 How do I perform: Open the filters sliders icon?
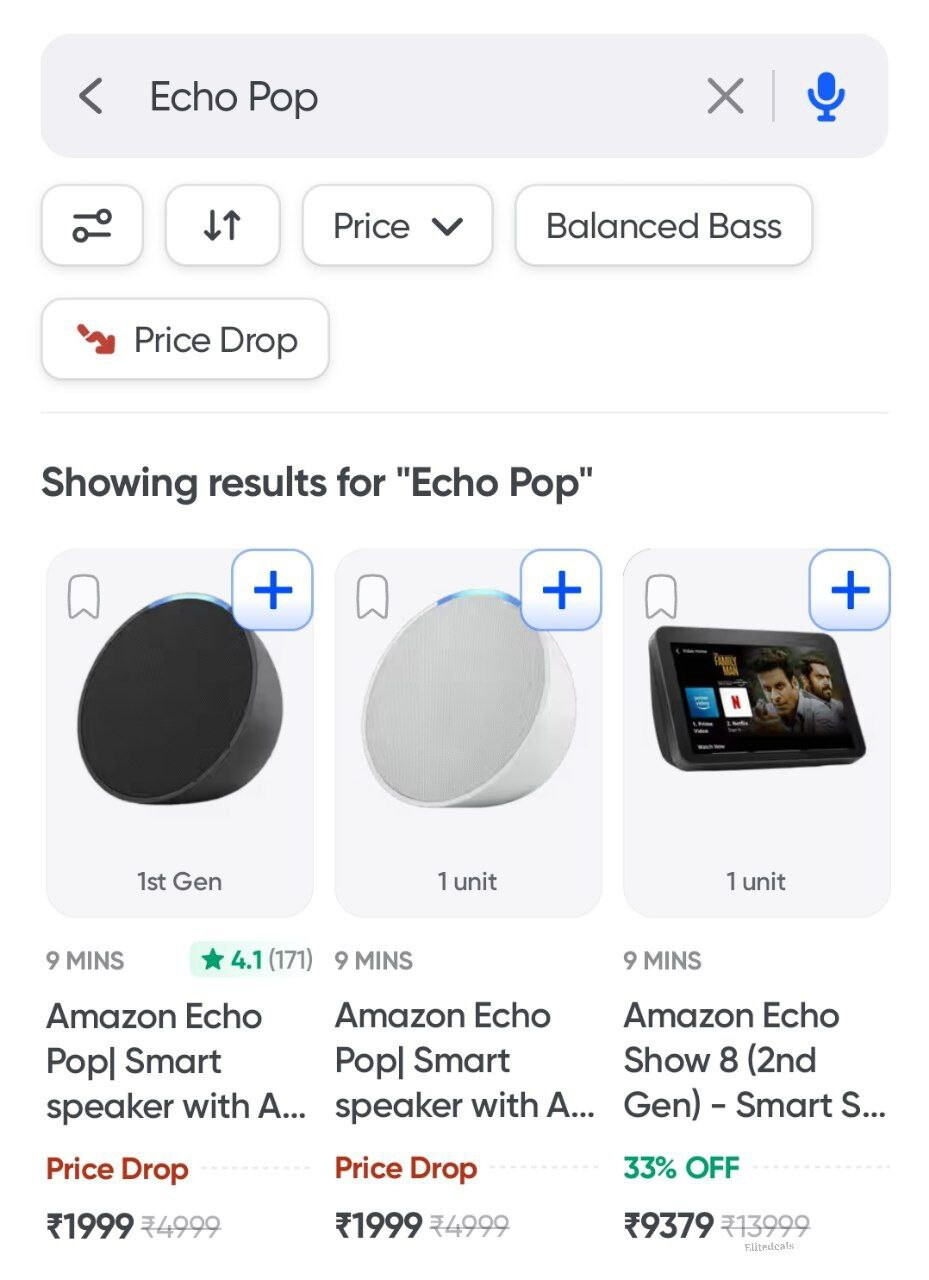(x=92, y=226)
